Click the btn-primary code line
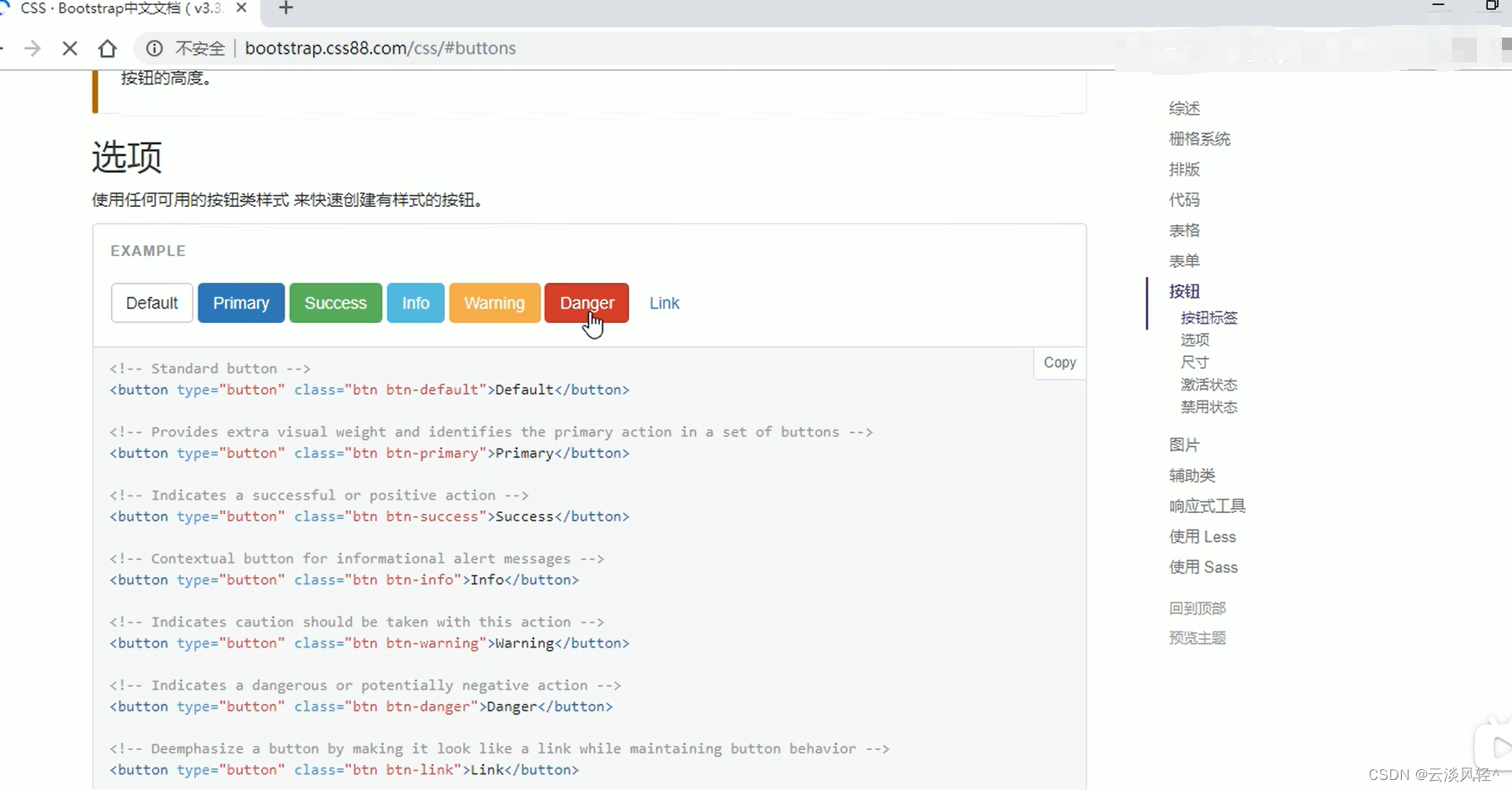Image resolution: width=1512 pixels, height=790 pixels. coord(370,453)
